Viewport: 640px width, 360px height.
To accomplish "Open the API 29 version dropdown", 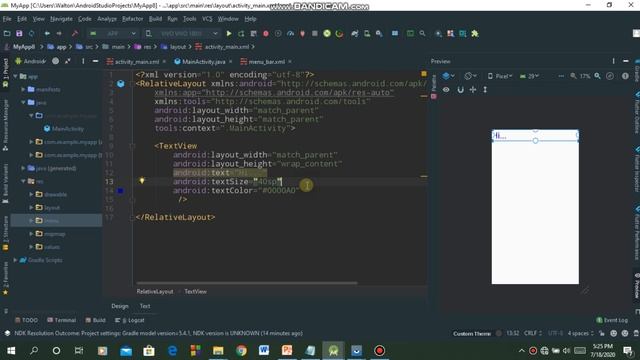I will (x=529, y=76).
